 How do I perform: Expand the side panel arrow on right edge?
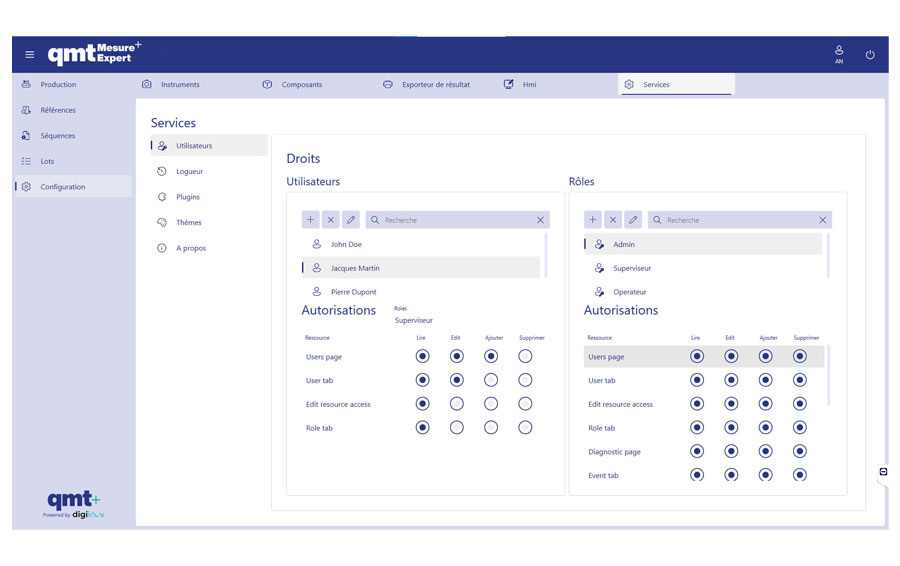click(883, 471)
